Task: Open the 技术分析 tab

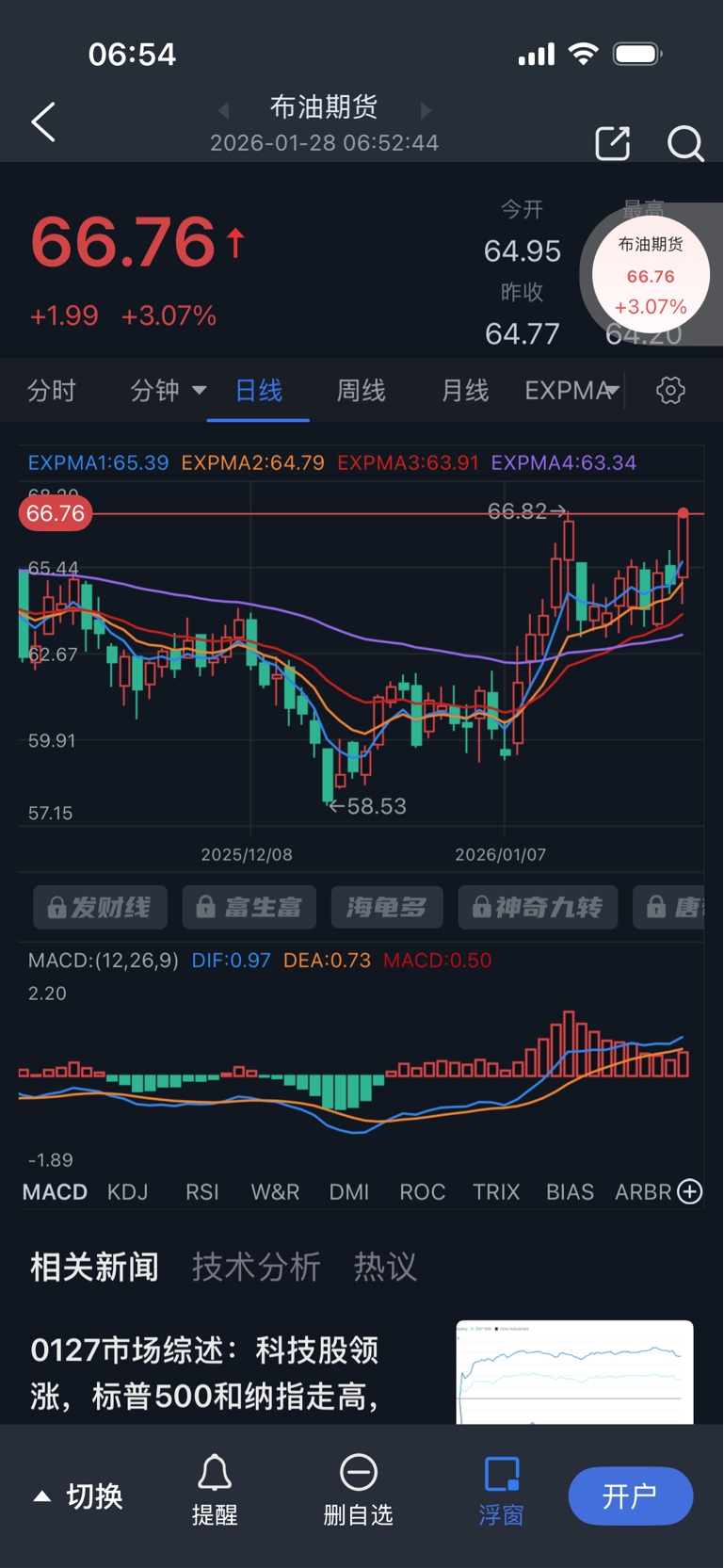Action: 256,1267
